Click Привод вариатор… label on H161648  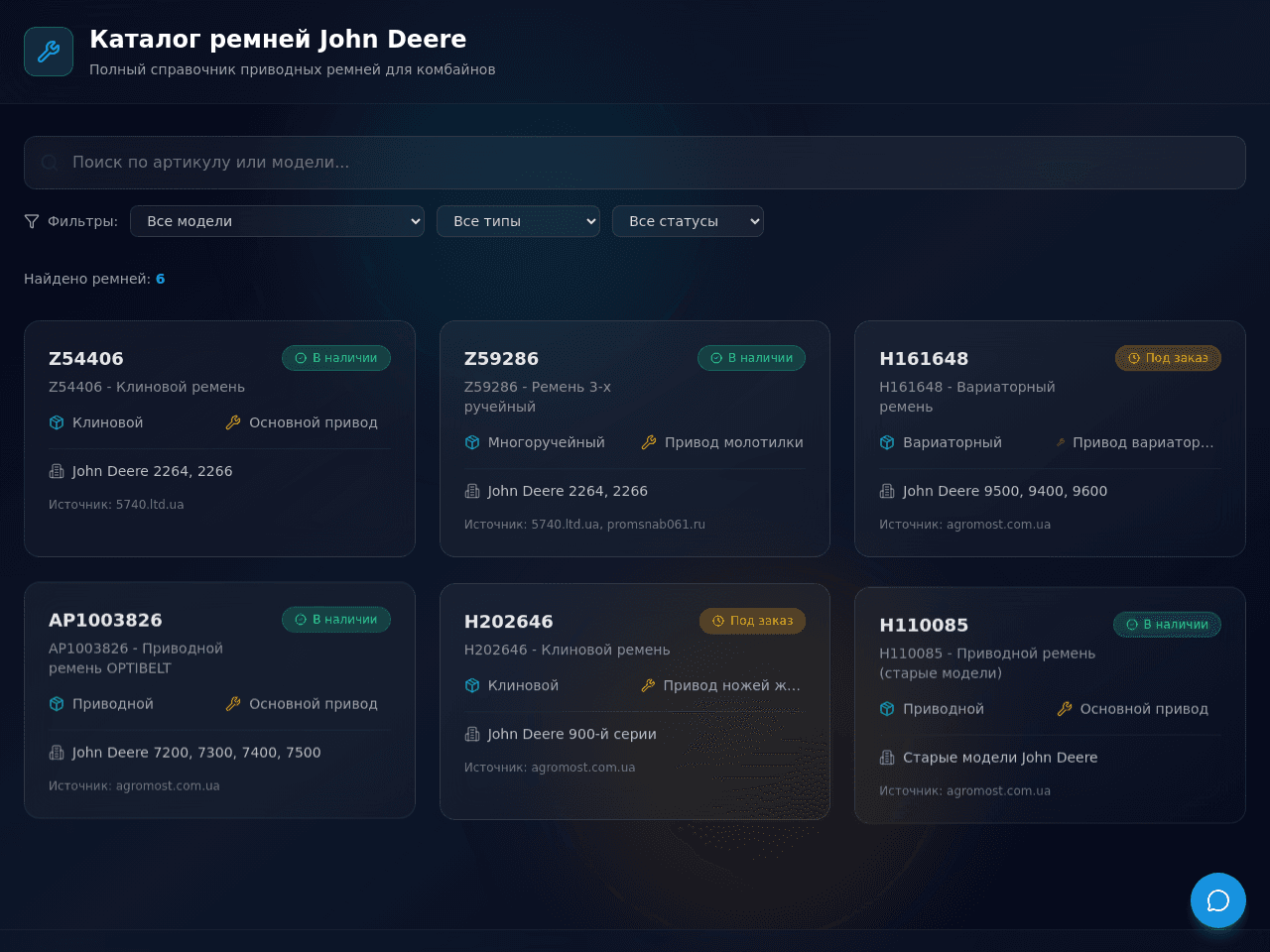coord(1143,442)
